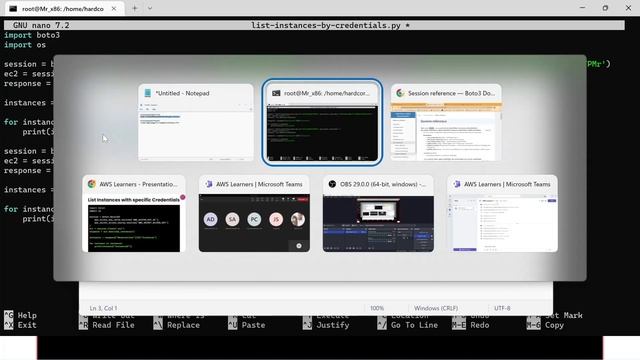
Task: Click the 100% zoom status entry
Action: [x=377, y=308]
